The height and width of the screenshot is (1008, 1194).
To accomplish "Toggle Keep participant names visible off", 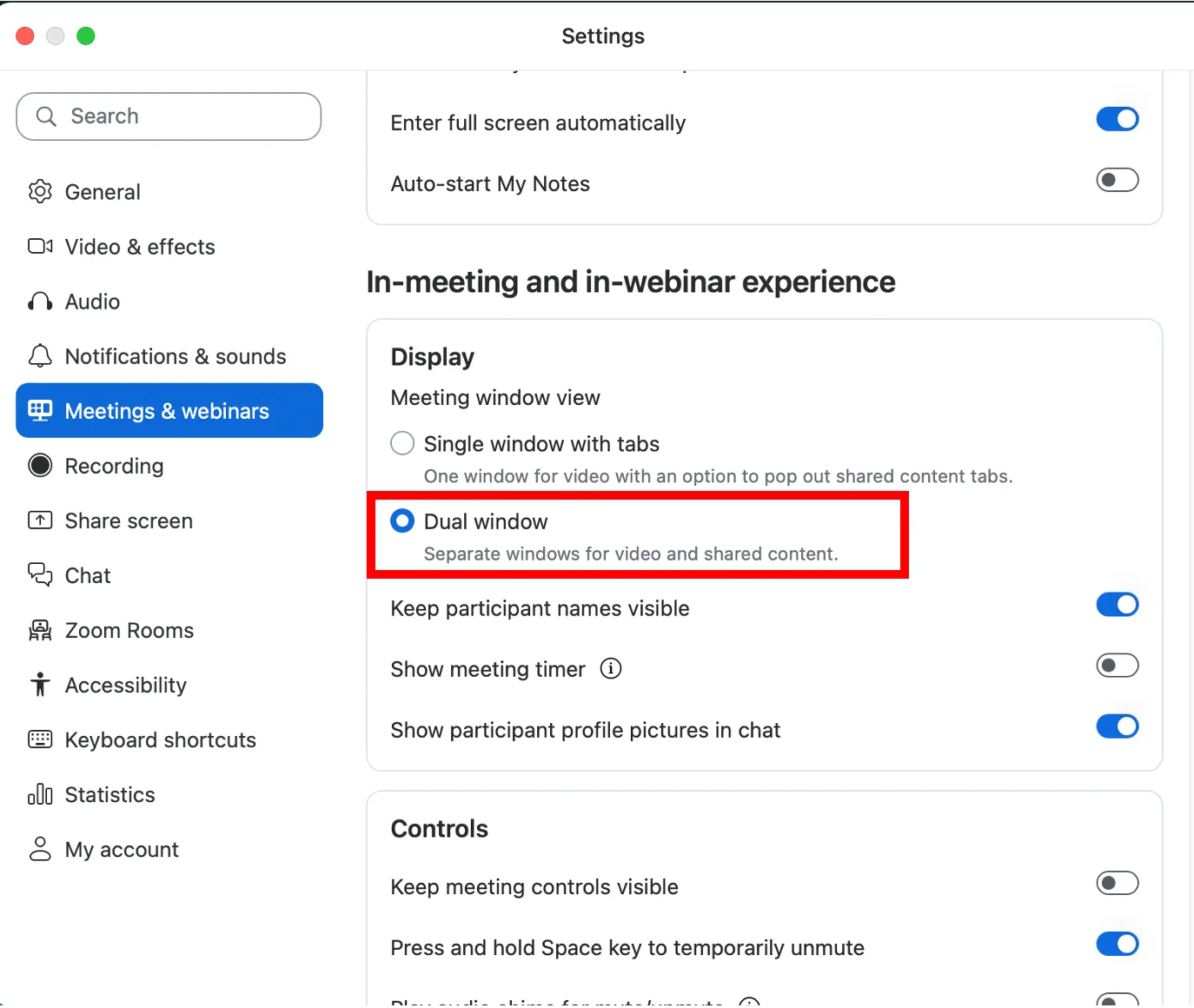I will [1118, 605].
